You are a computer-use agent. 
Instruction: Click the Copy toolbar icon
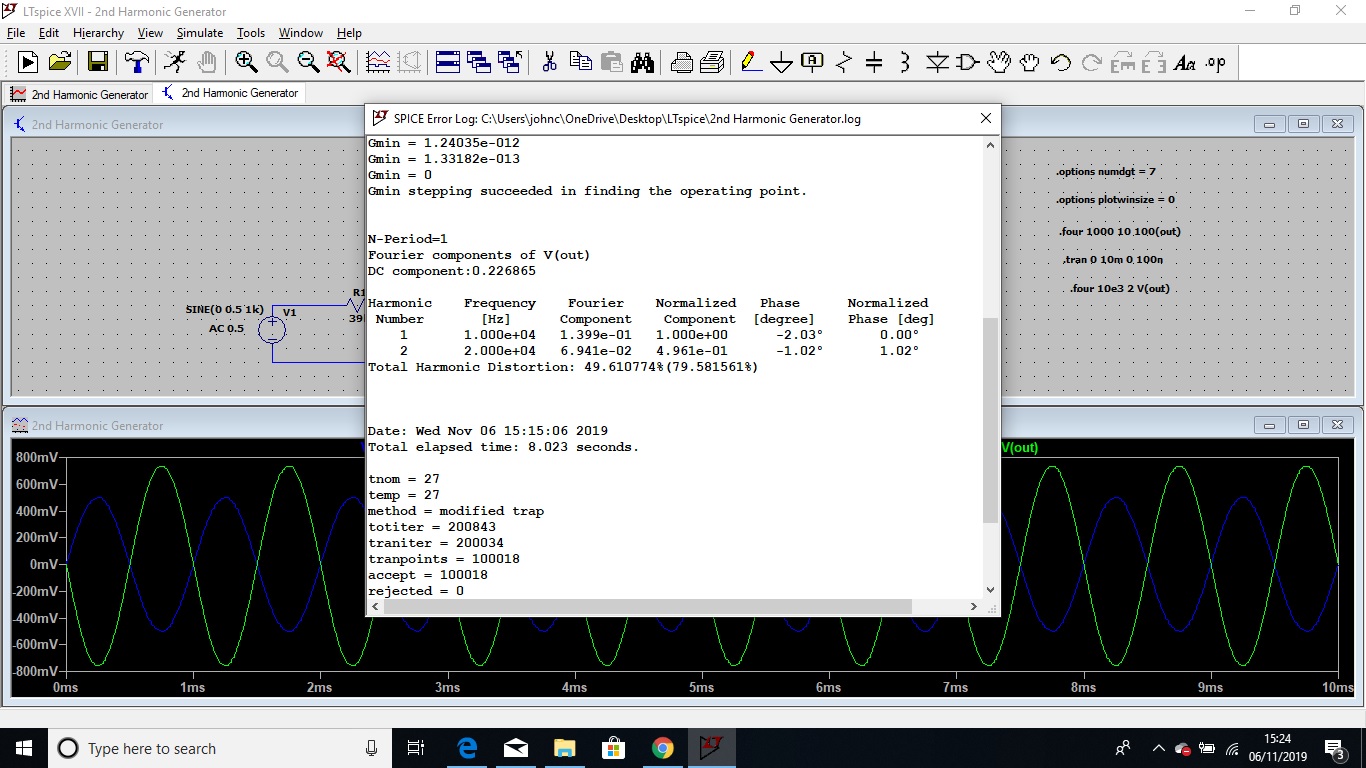pos(580,62)
